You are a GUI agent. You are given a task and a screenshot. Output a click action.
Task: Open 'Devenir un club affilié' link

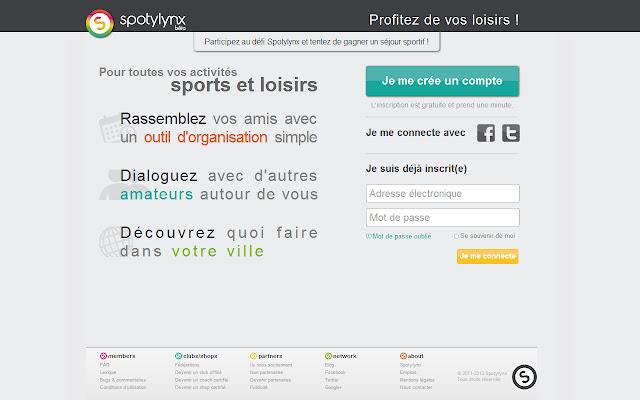click(198, 372)
